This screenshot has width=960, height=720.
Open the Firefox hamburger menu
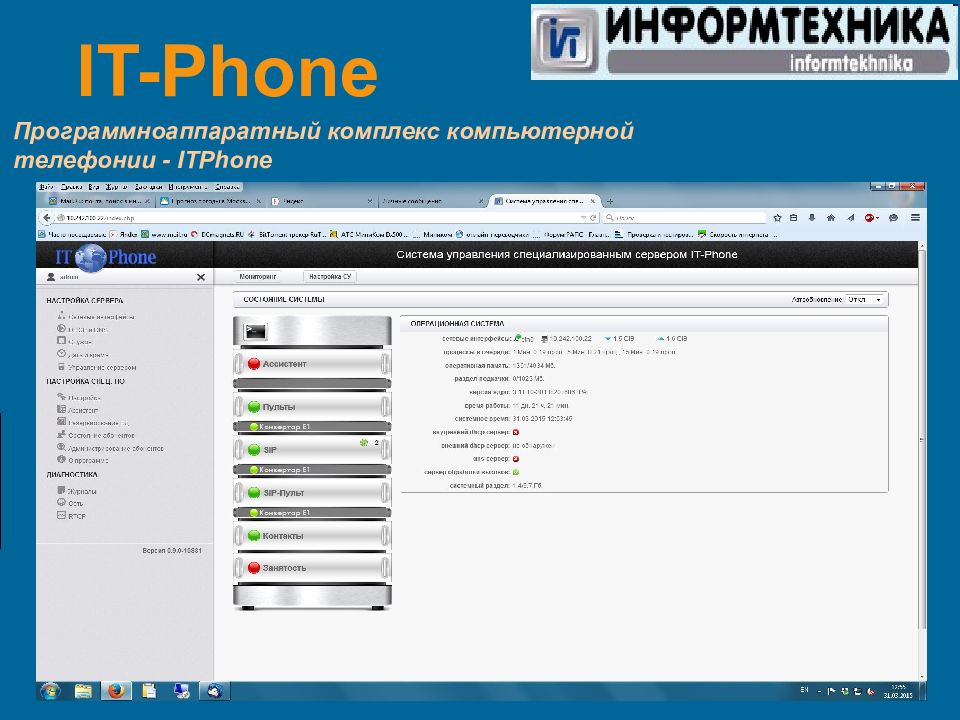point(915,217)
